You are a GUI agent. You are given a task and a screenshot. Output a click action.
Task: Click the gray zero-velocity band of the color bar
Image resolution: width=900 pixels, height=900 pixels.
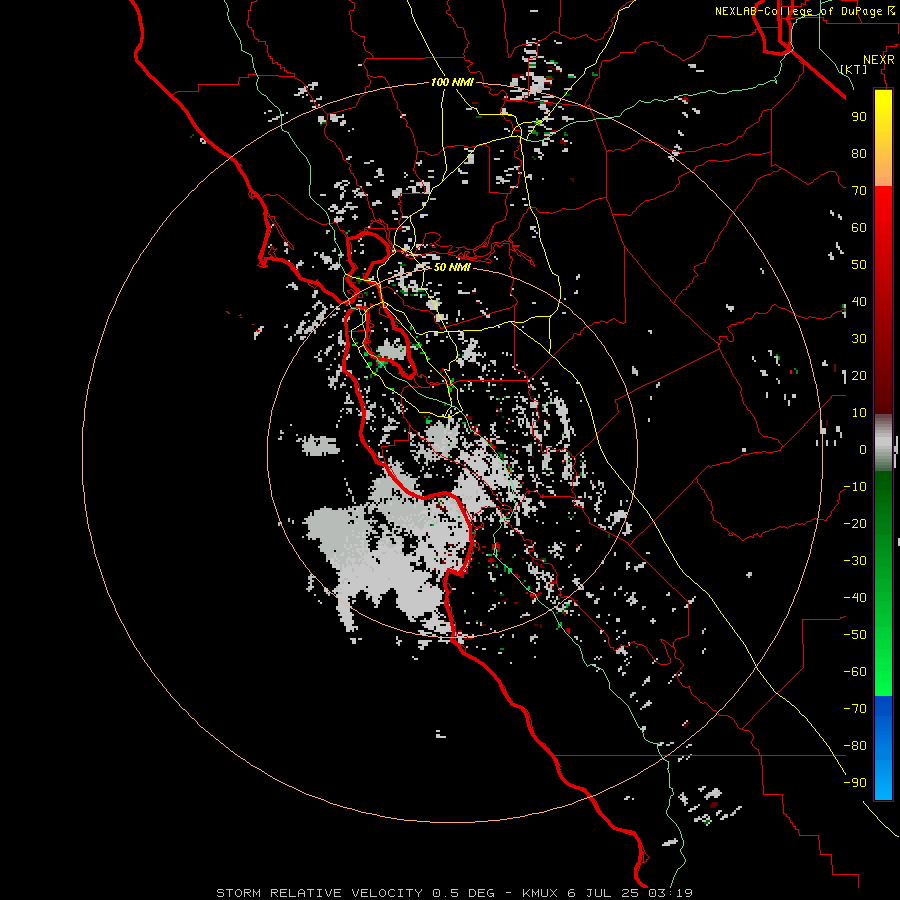point(883,443)
